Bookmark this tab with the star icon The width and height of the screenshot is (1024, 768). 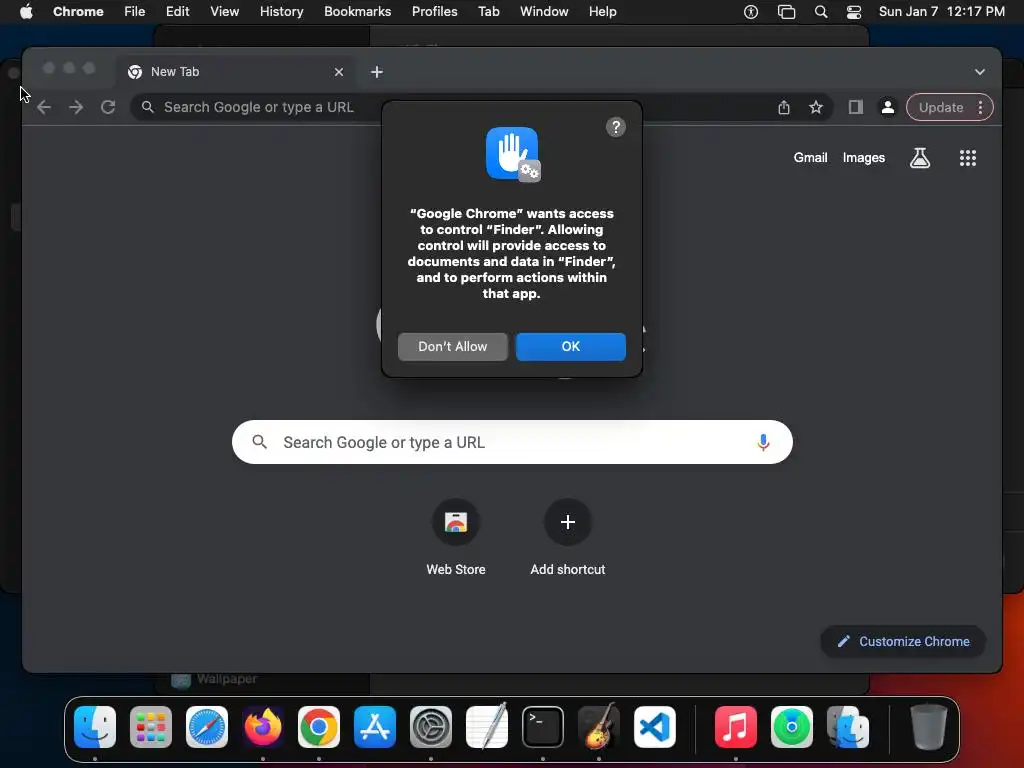(x=816, y=107)
